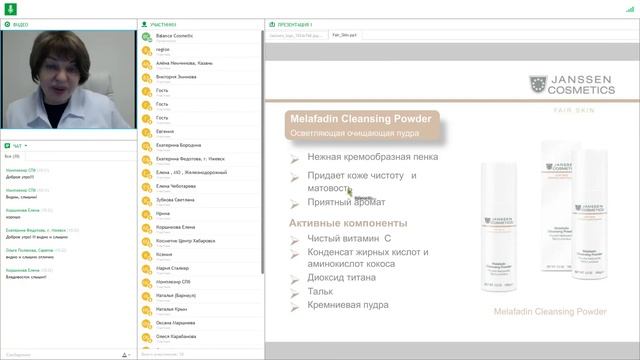The image size is (640, 360).
Task: Click the avatar next to Екатерина Федотова, Ижевск
Action: (x=147, y=160)
